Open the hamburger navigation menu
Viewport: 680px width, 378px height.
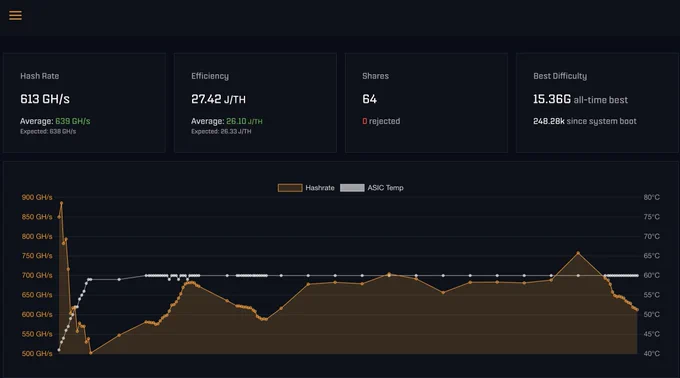(x=15, y=15)
